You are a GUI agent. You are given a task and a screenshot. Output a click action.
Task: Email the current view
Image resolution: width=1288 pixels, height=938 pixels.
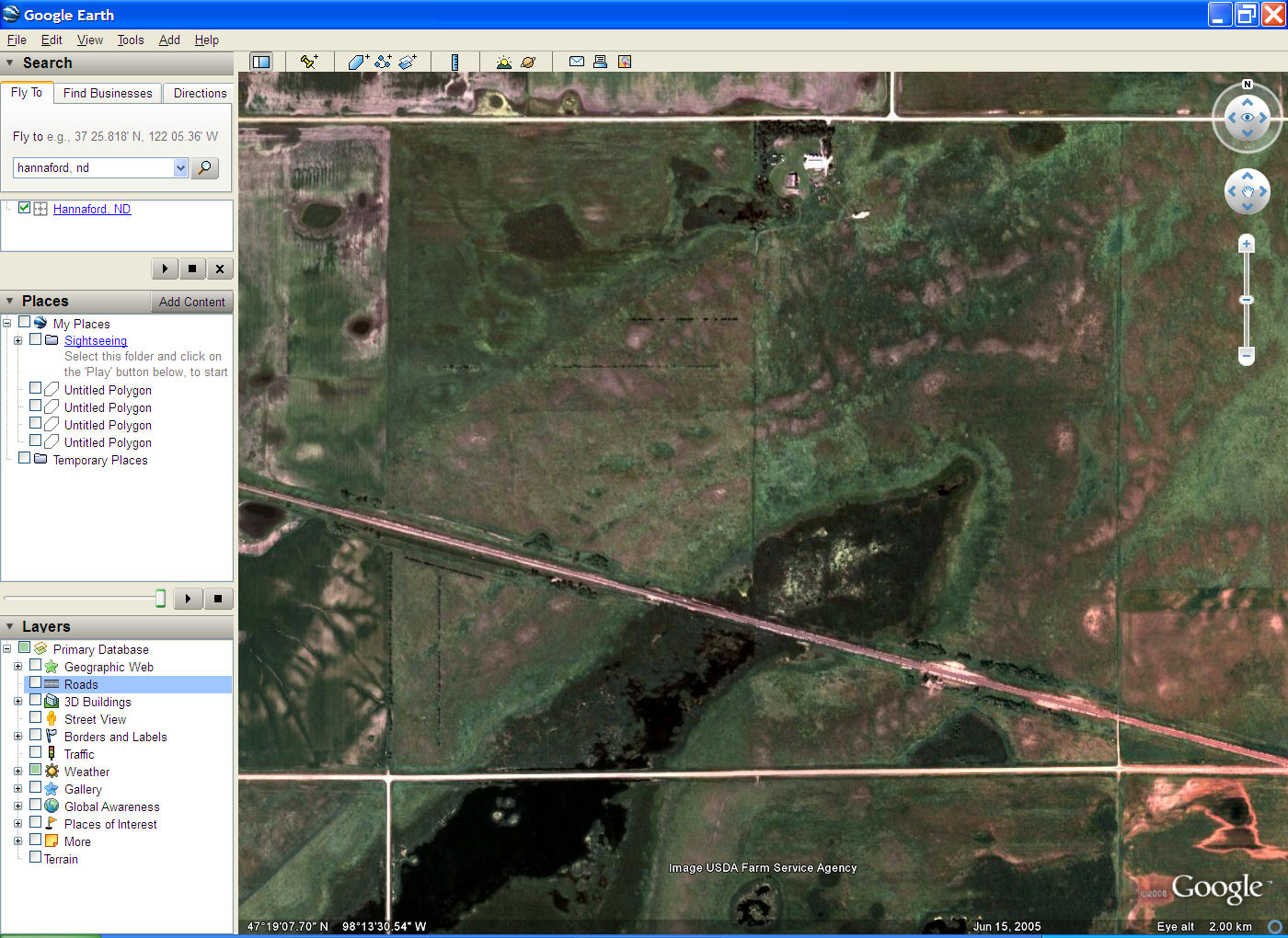coord(577,62)
